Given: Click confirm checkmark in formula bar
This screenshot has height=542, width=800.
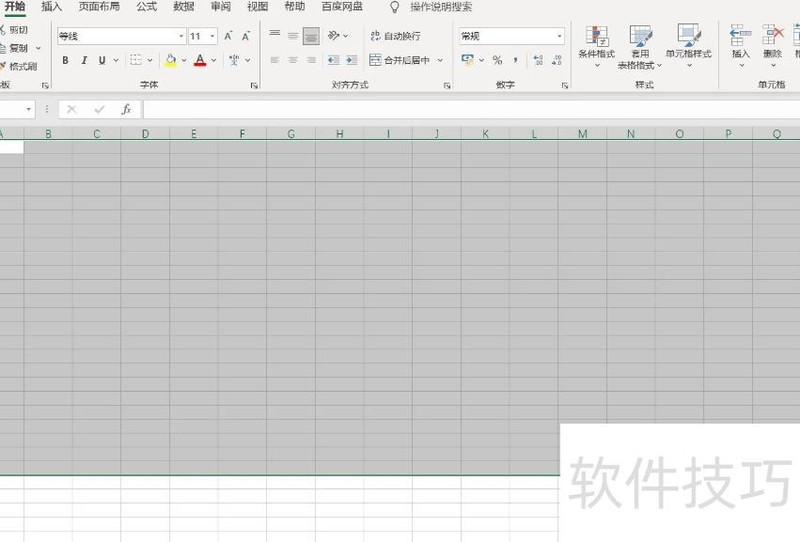Looking at the screenshot, I should pyautogui.click(x=99, y=109).
